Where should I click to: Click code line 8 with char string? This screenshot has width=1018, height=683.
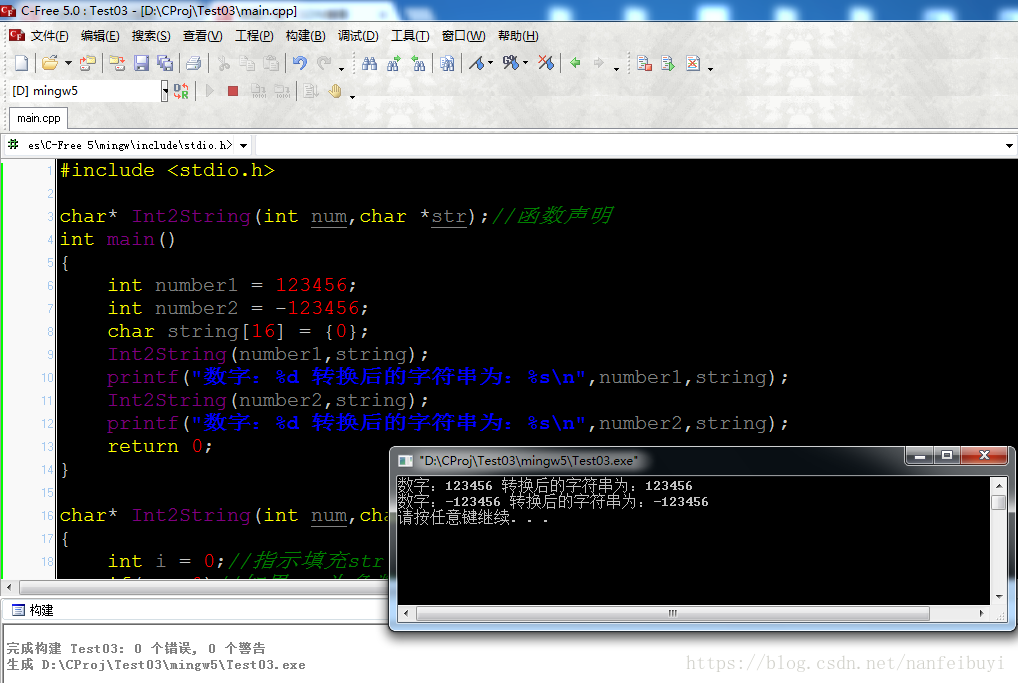(x=238, y=331)
